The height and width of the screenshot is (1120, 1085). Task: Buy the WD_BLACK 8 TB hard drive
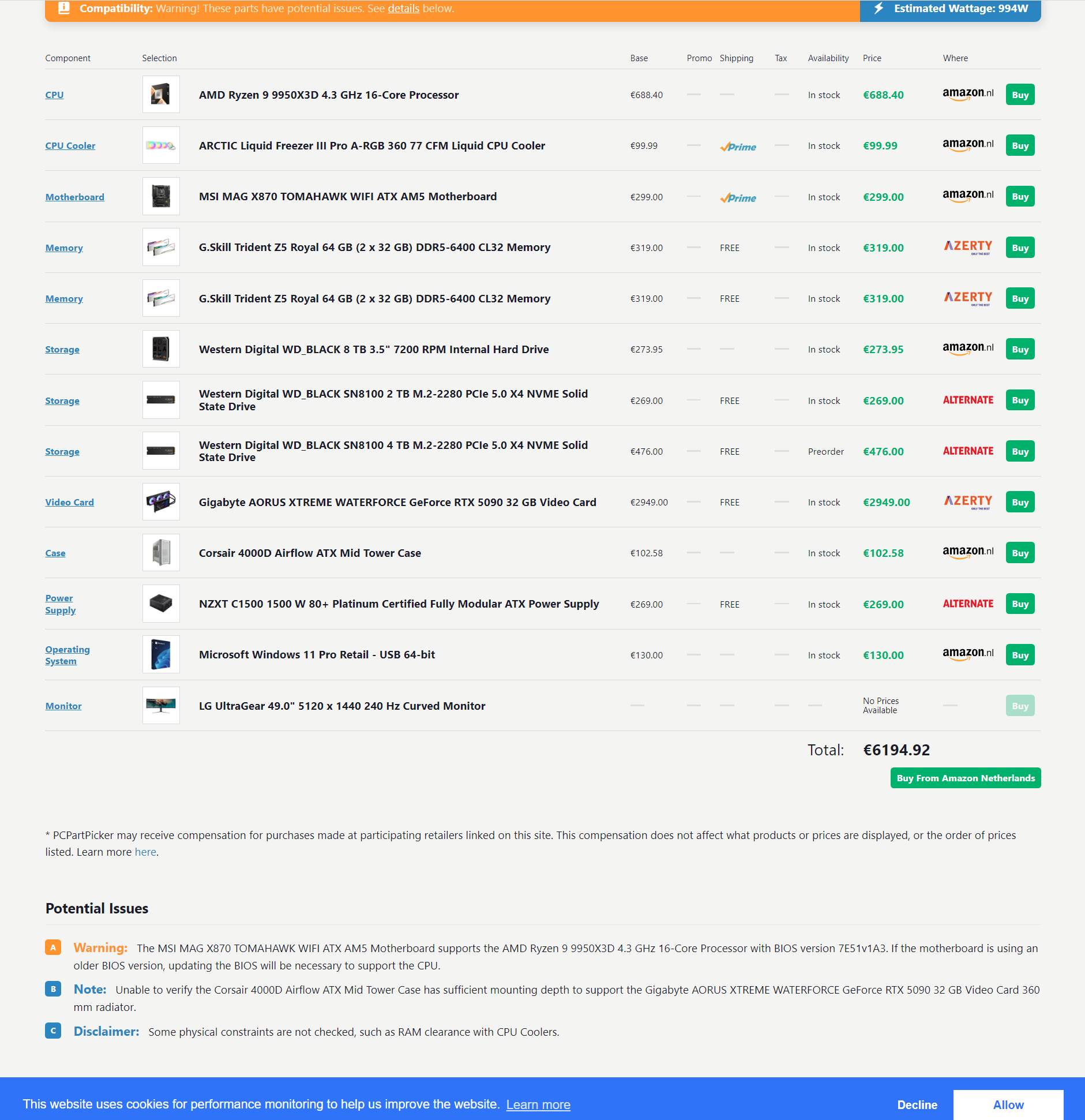(x=1020, y=349)
